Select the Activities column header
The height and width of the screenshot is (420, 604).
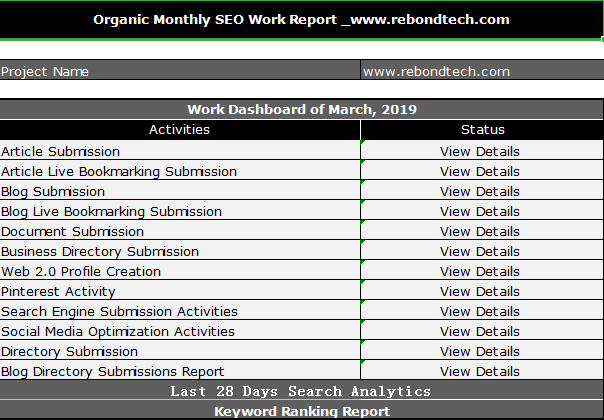click(179, 130)
